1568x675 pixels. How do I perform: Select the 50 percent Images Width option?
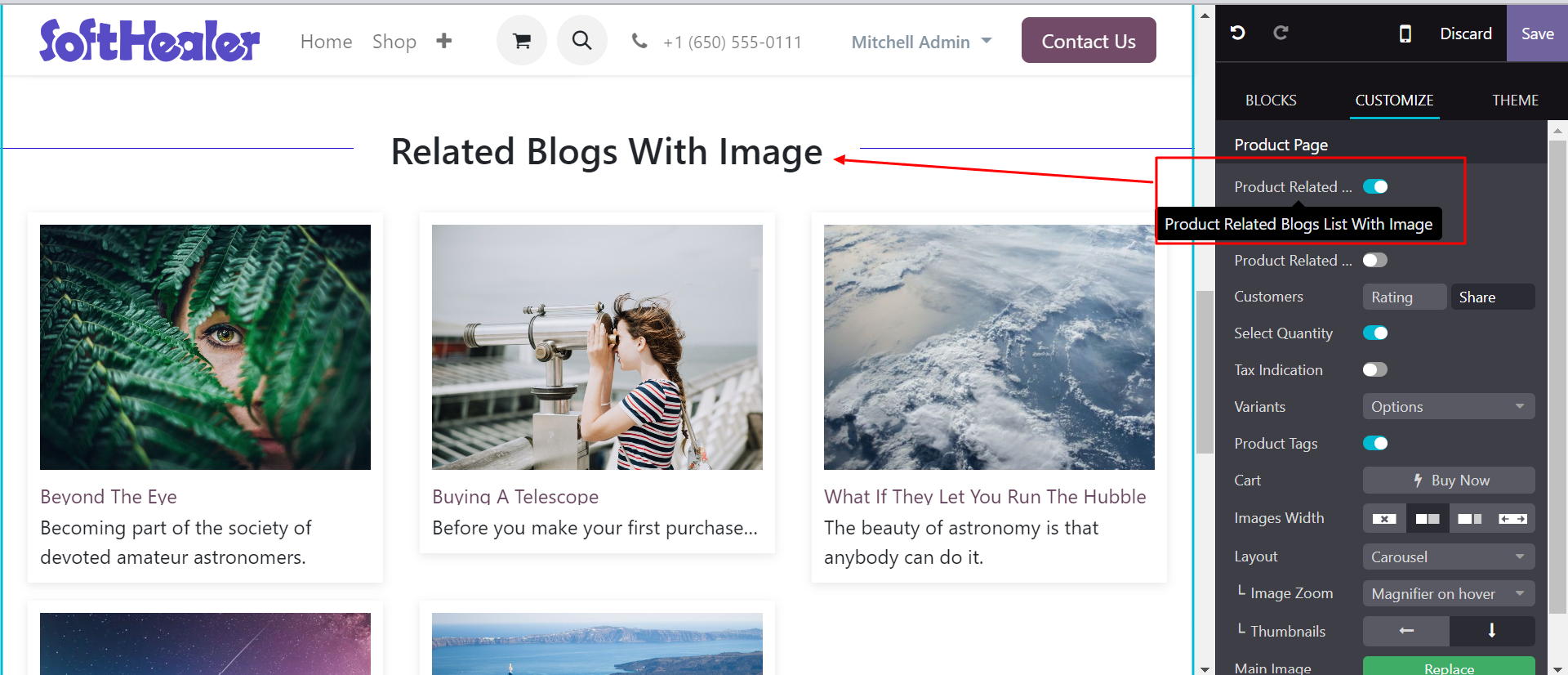pyautogui.click(x=1428, y=518)
